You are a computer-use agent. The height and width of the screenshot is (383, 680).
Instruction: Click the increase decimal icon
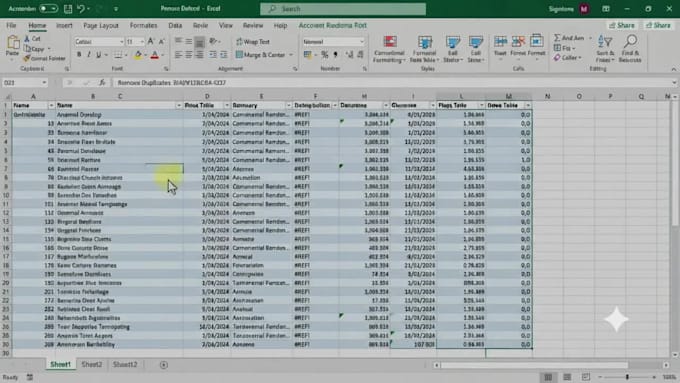click(349, 55)
